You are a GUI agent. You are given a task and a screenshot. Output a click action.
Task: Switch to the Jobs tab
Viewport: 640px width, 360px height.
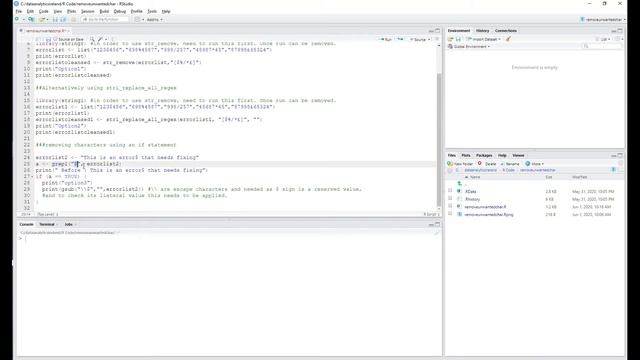pos(68,224)
